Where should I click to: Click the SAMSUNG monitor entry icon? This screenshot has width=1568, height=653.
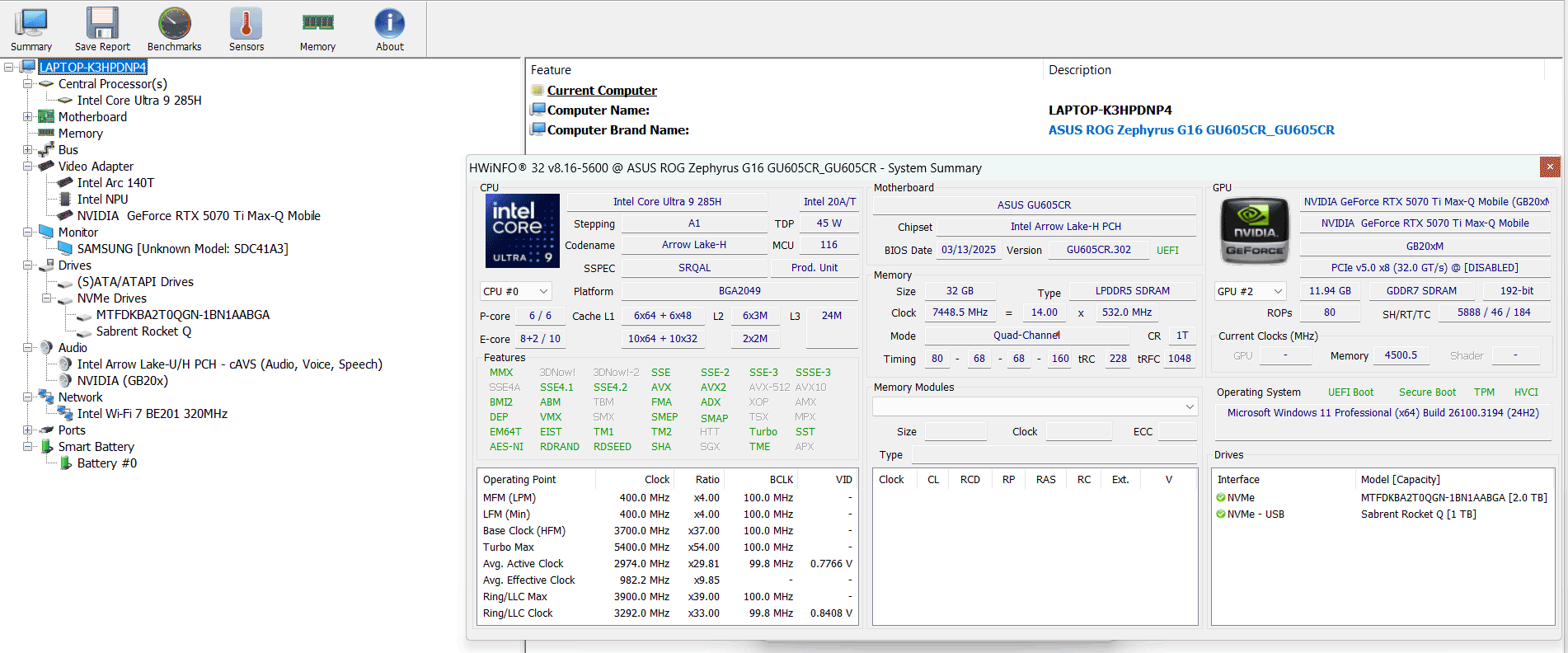coord(65,248)
